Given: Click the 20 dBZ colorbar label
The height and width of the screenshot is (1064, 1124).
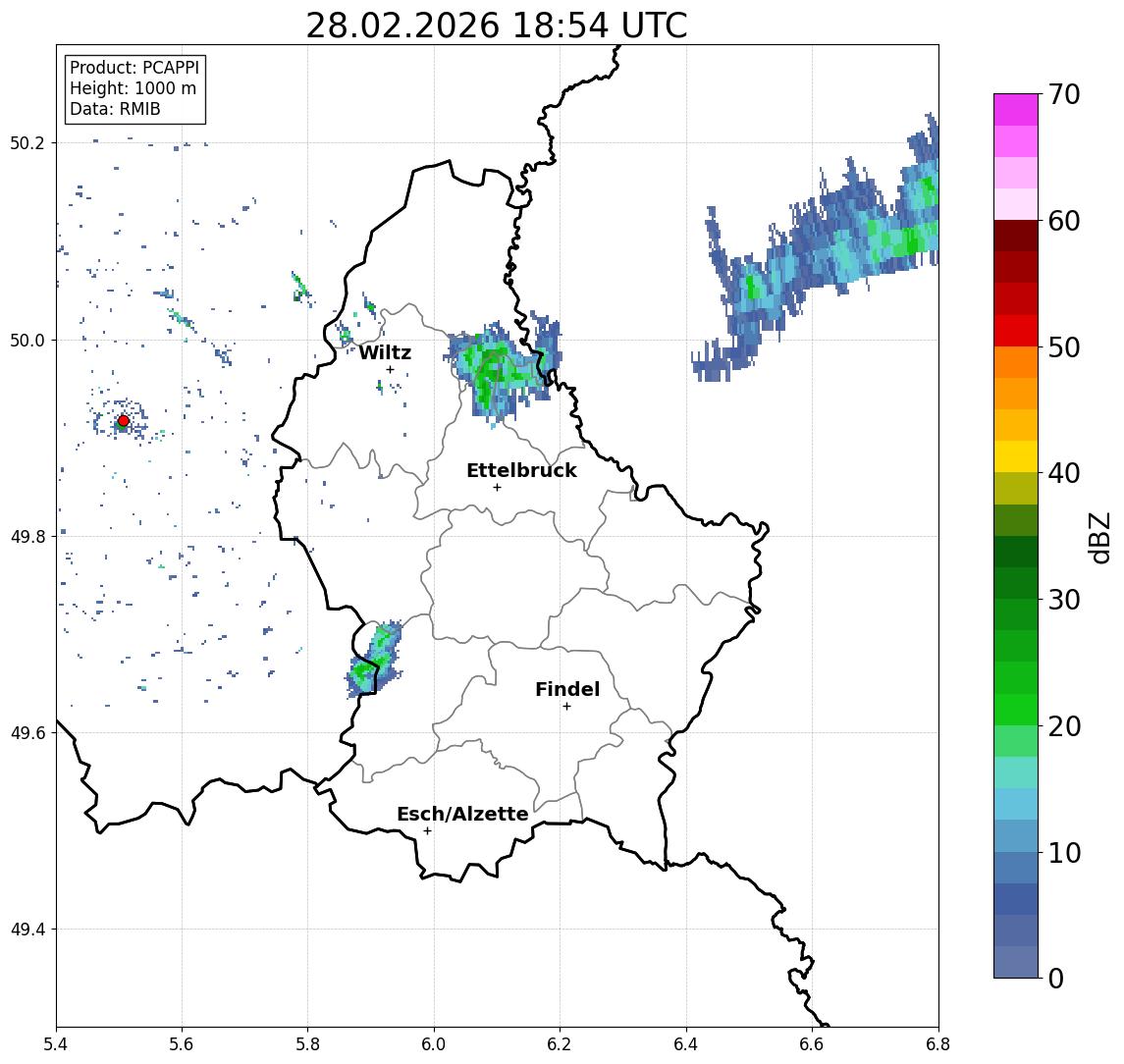Looking at the screenshot, I should click(1064, 725).
